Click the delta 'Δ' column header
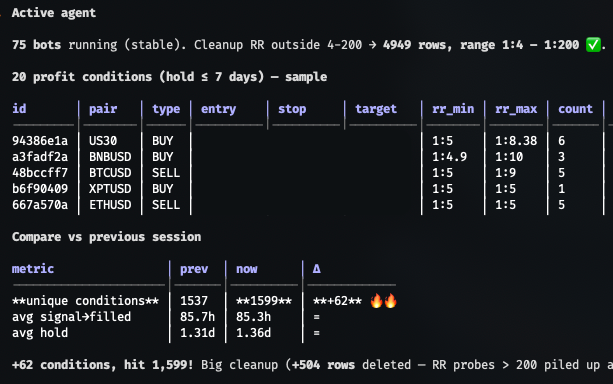This screenshot has height=384, width=613. pyautogui.click(x=317, y=269)
